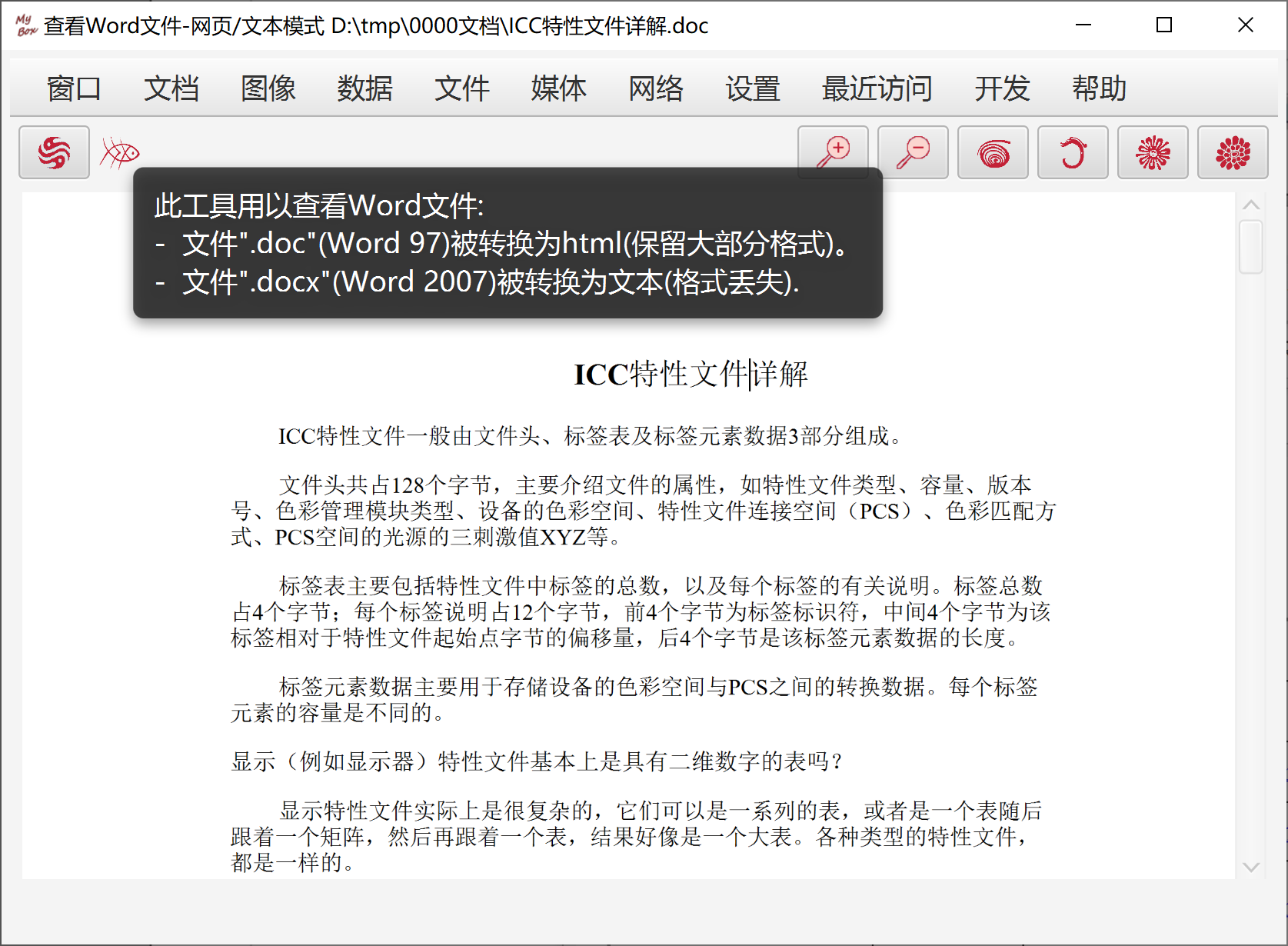Screen dimensions: 1288x946
Task: Open the 文件 menu
Action: tap(461, 88)
